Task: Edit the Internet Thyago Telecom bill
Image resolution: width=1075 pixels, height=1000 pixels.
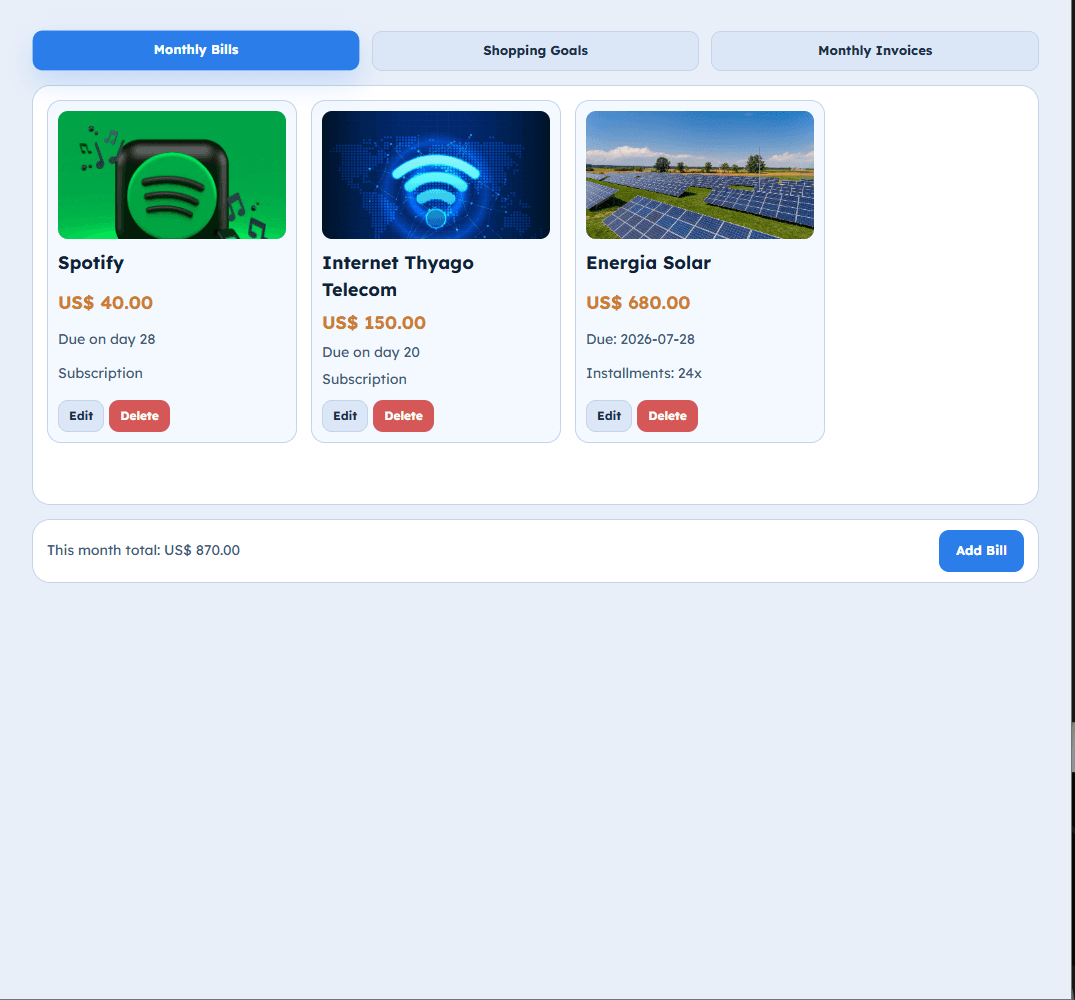Action: click(x=345, y=416)
